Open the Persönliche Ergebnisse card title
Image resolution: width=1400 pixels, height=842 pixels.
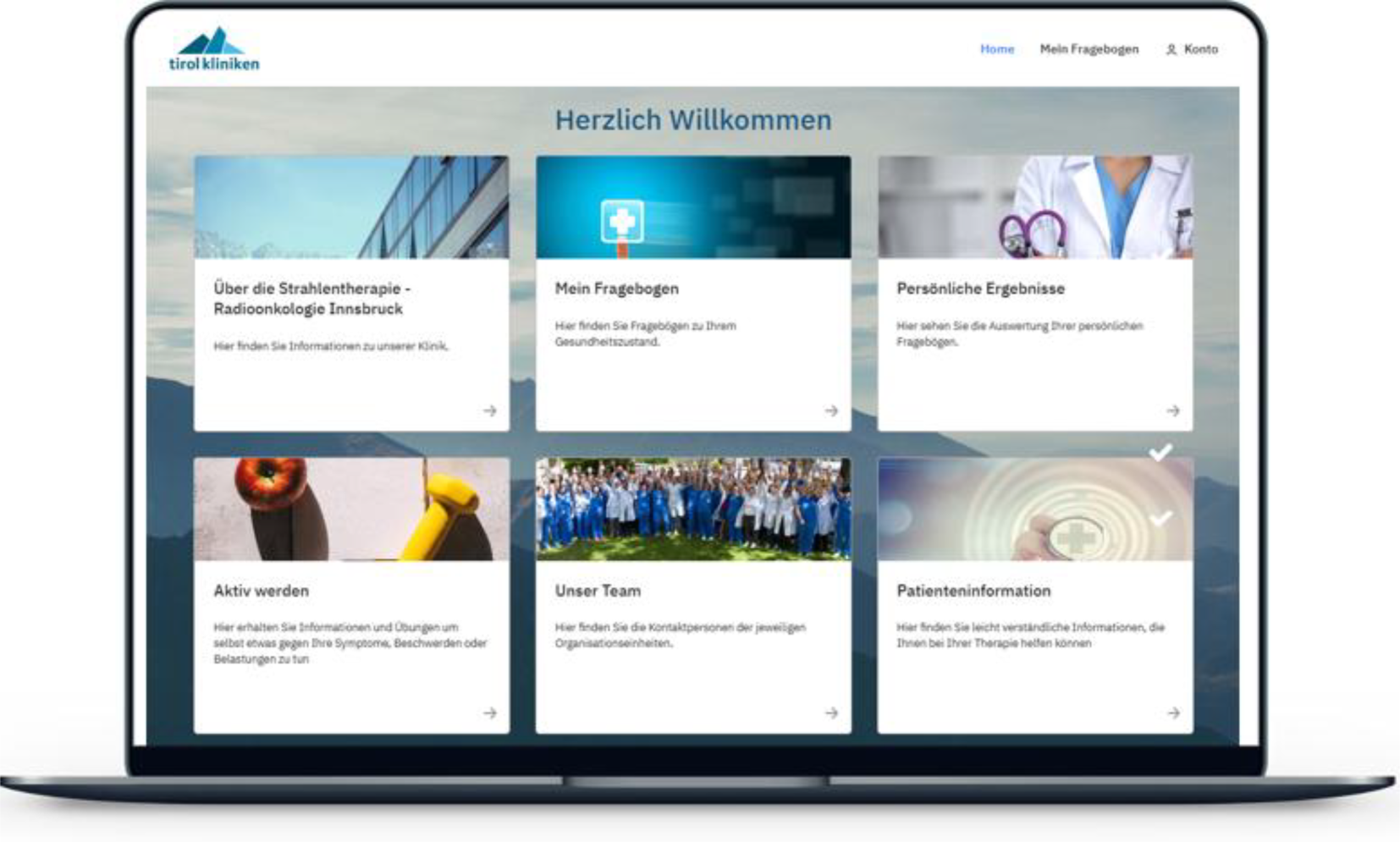[x=981, y=289]
